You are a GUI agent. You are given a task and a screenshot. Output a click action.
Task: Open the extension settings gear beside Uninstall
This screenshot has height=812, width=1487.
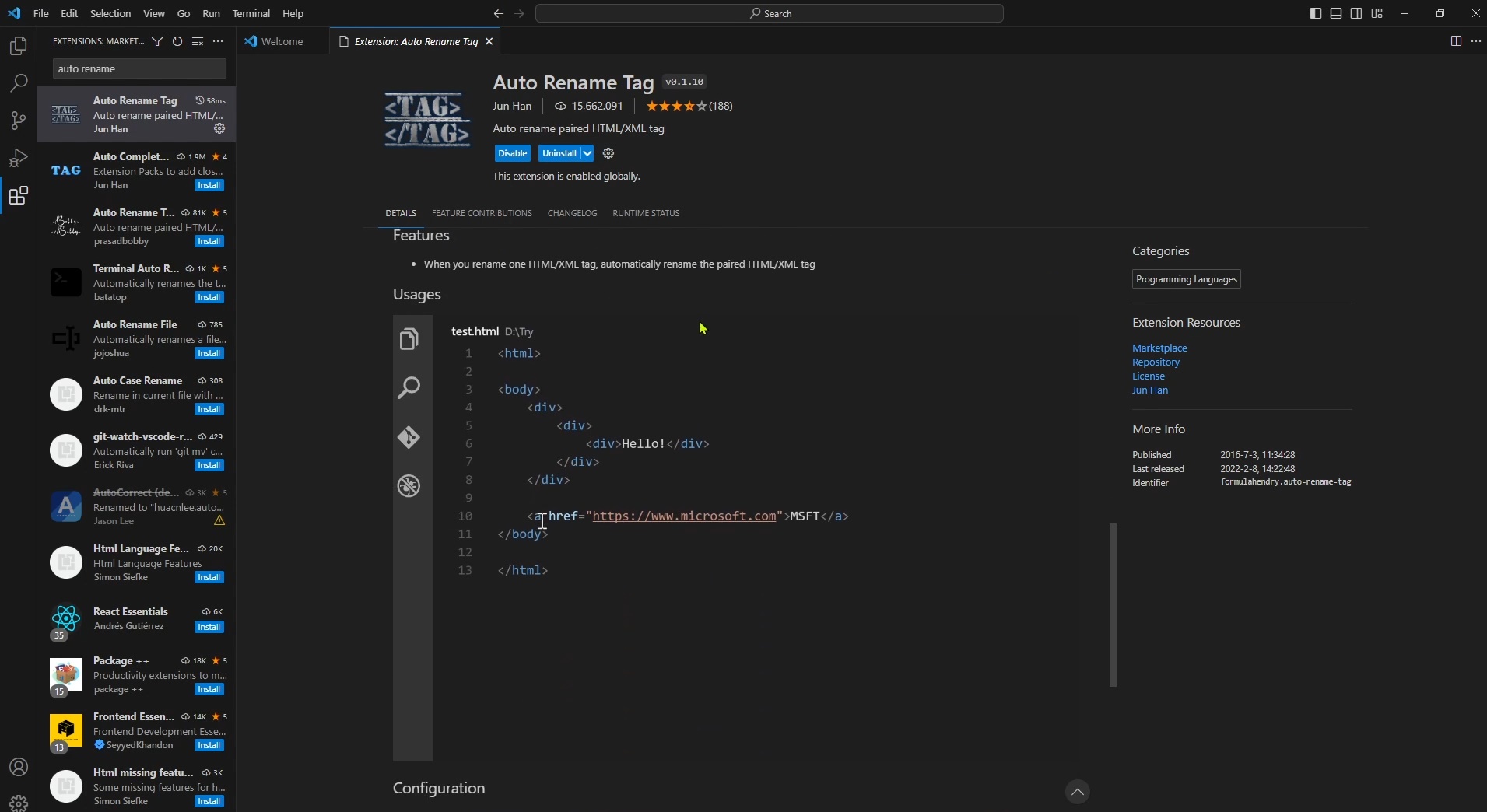click(x=608, y=153)
